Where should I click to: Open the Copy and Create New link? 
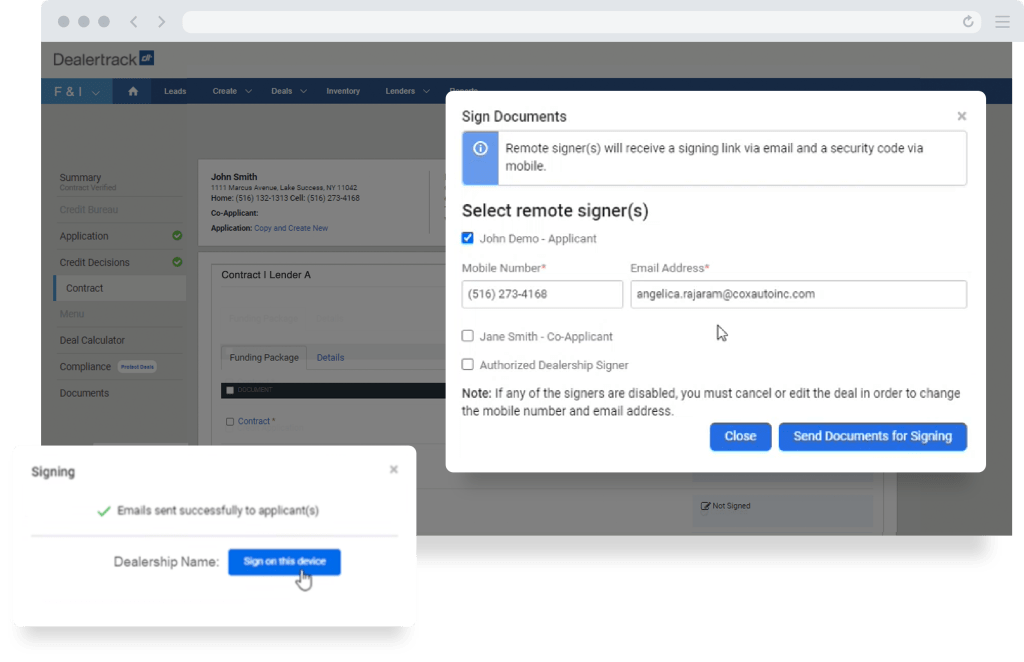coord(291,229)
